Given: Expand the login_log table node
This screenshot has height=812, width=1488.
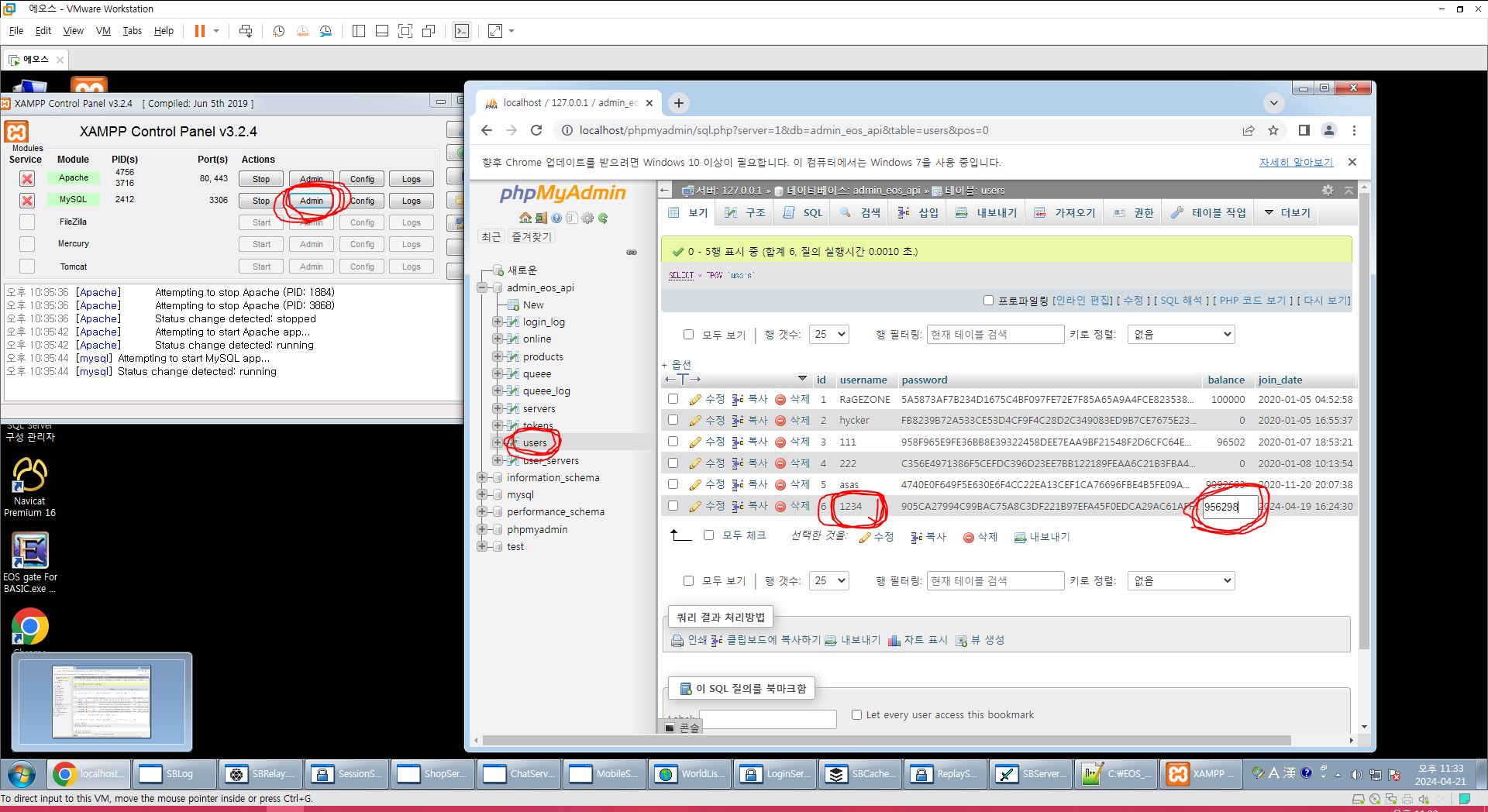Looking at the screenshot, I should tap(497, 322).
